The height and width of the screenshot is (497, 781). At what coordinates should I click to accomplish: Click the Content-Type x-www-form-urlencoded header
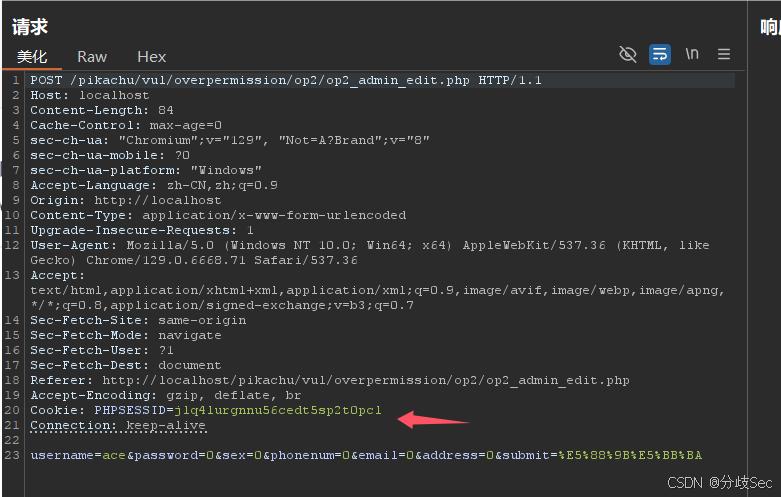click(218, 215)
